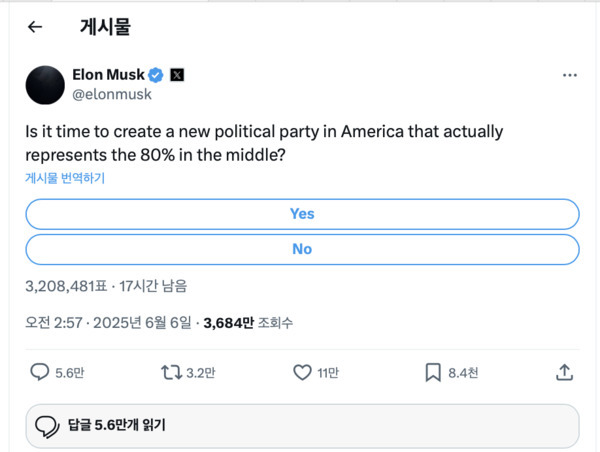The image size is (600, 452).
Task: Vote Yes in the poll
Action: [302, 214]
